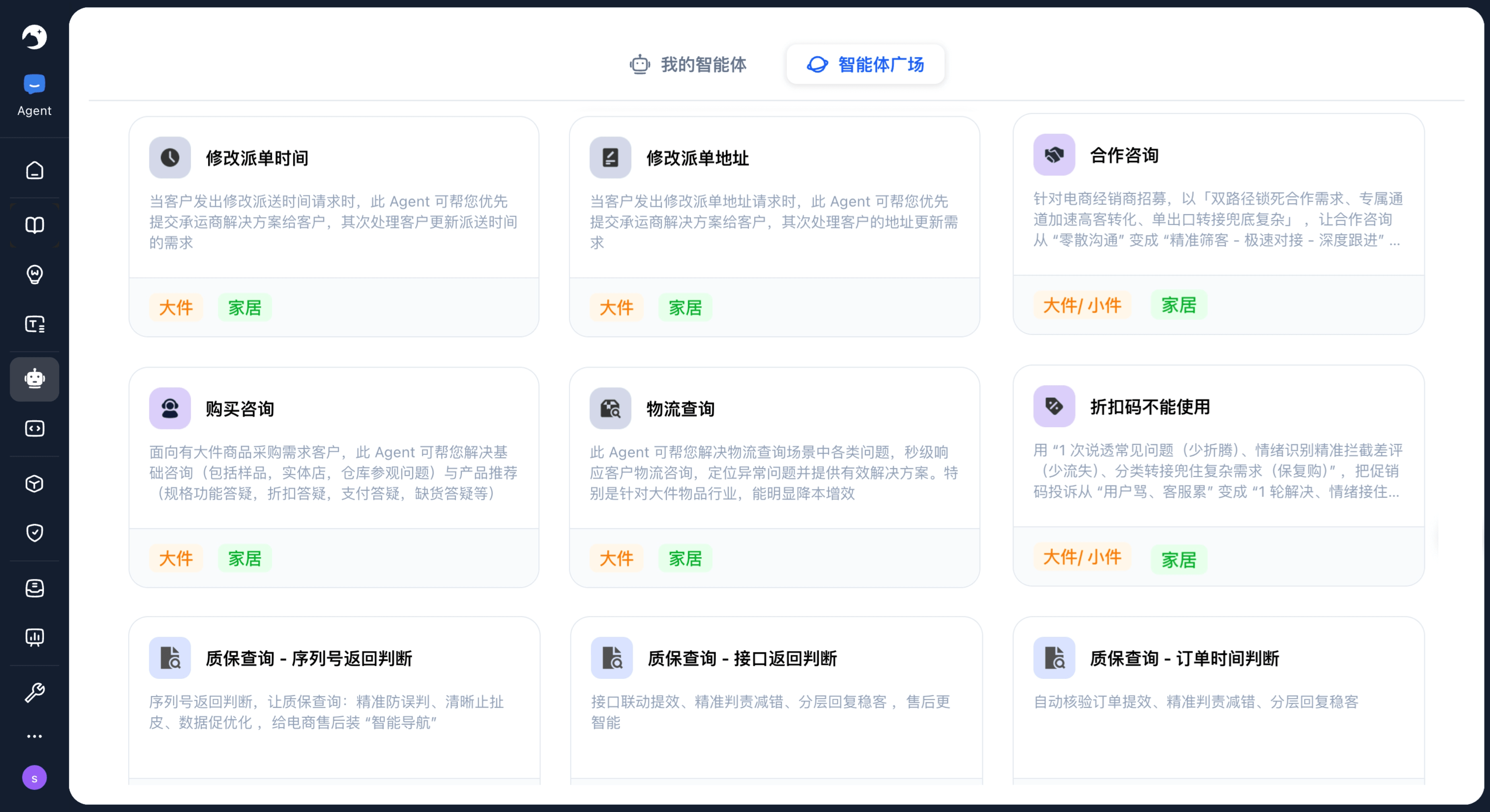This screenshot has width=1490, height=812.
Task: Open 质保查询 - 接口返回判断 card title
Action: [742, 658]
